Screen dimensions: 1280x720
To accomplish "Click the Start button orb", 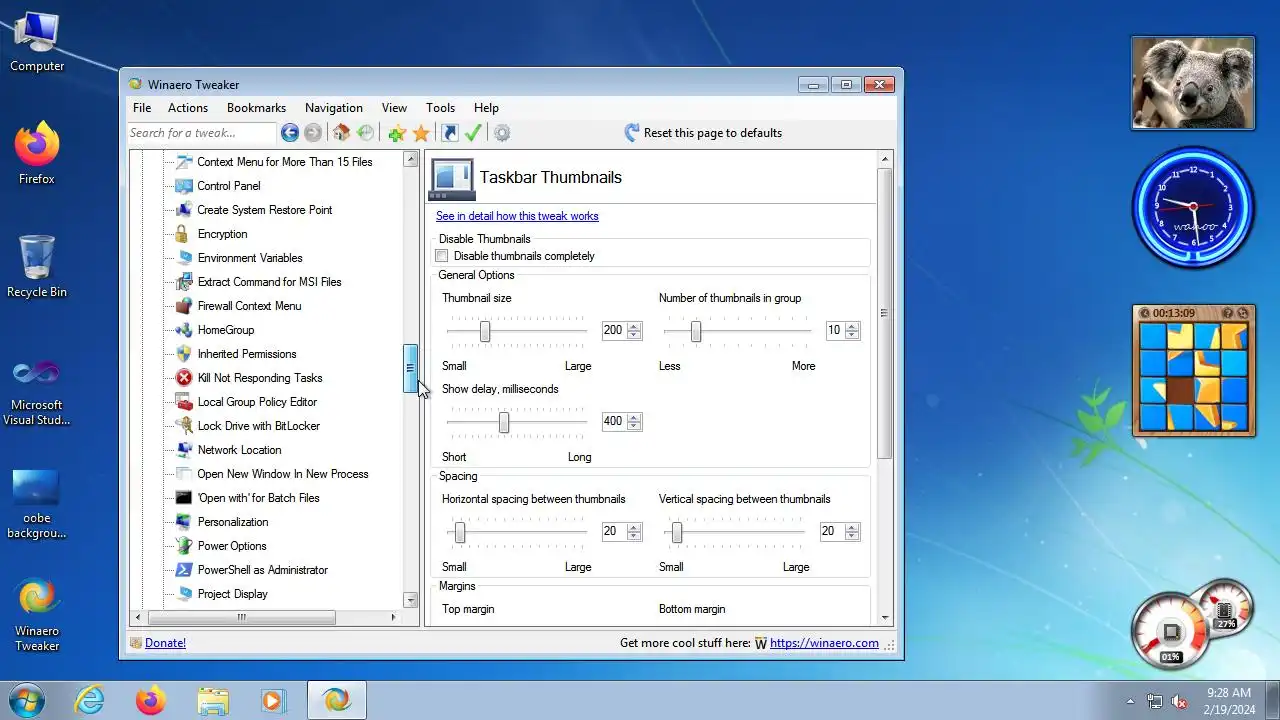I will pos(27,700).
